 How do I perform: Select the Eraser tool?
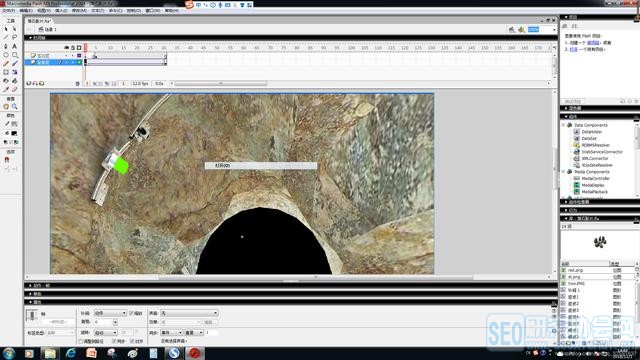coord(14,89)
